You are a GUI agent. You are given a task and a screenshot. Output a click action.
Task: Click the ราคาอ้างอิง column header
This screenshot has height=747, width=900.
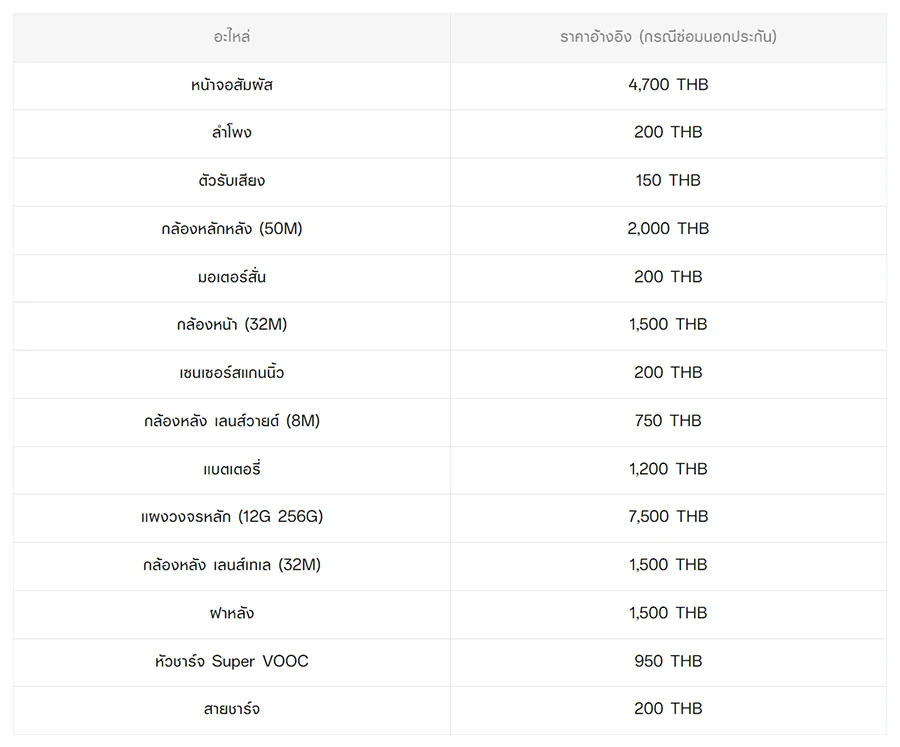pyautogui.click(x=668, y=37)
